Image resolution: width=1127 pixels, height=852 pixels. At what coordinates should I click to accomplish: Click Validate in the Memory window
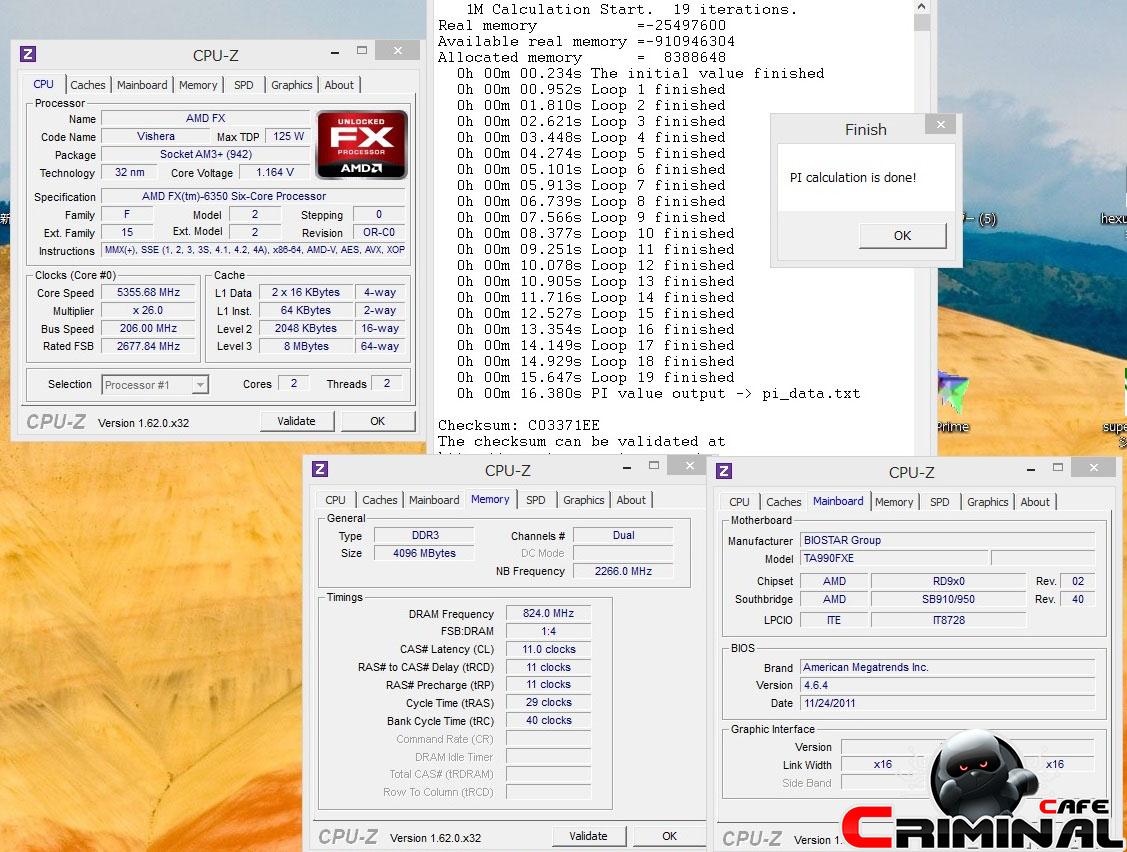coord(588,836)
